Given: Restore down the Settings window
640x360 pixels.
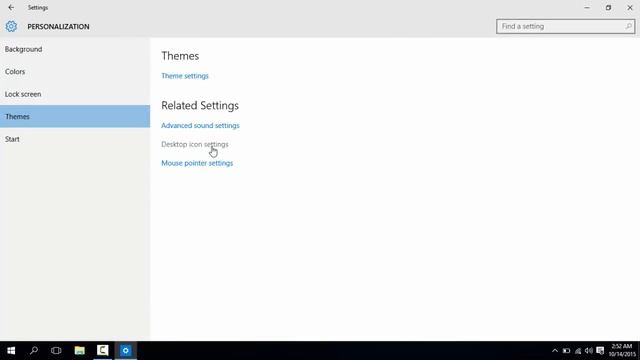Looking at the screenshot, I should coord(608,7).
